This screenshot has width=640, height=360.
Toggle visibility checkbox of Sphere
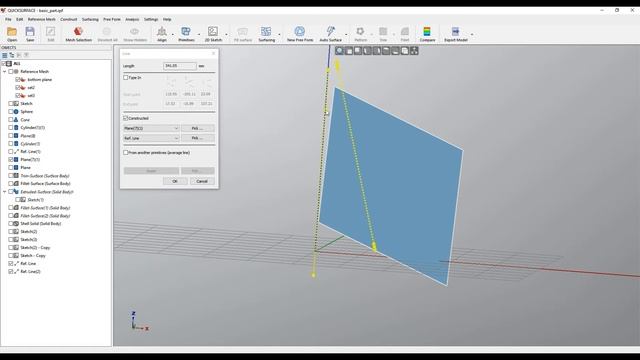pyautogui.click(x=11, y=111)
